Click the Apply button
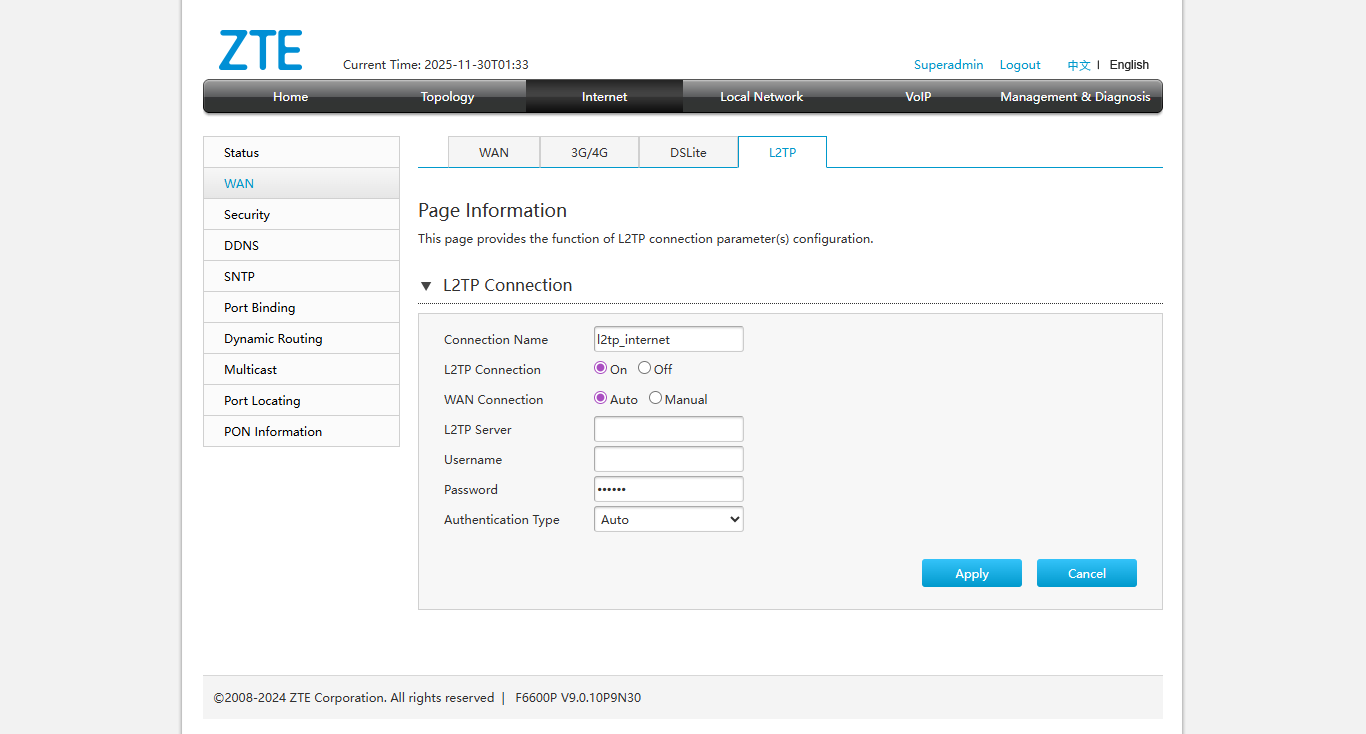Image resolution: width=1366 pixels, height=734 pixels. pyautogui.click(x=971, y=573)
